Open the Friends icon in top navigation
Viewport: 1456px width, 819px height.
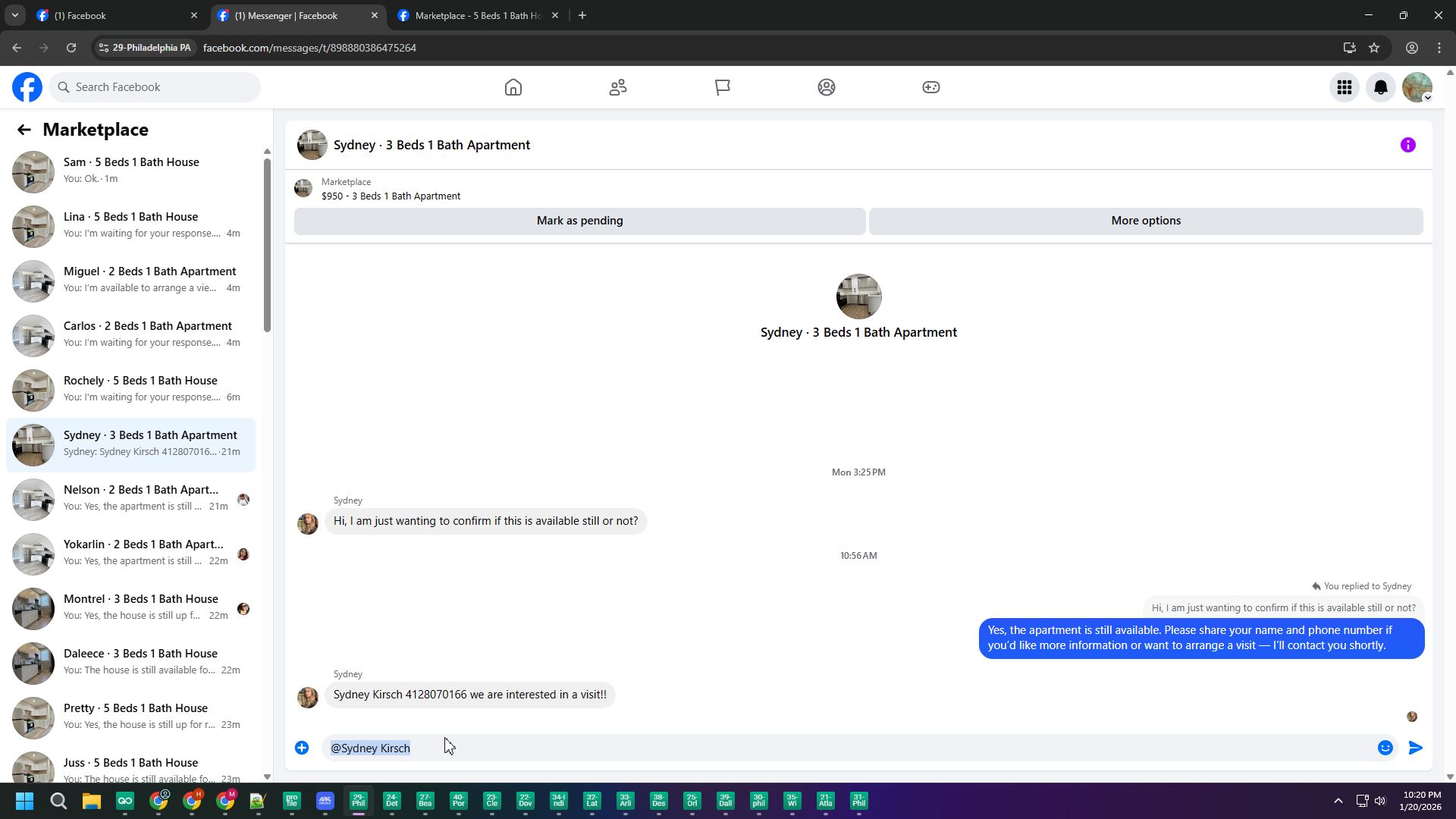click(618, 87)
